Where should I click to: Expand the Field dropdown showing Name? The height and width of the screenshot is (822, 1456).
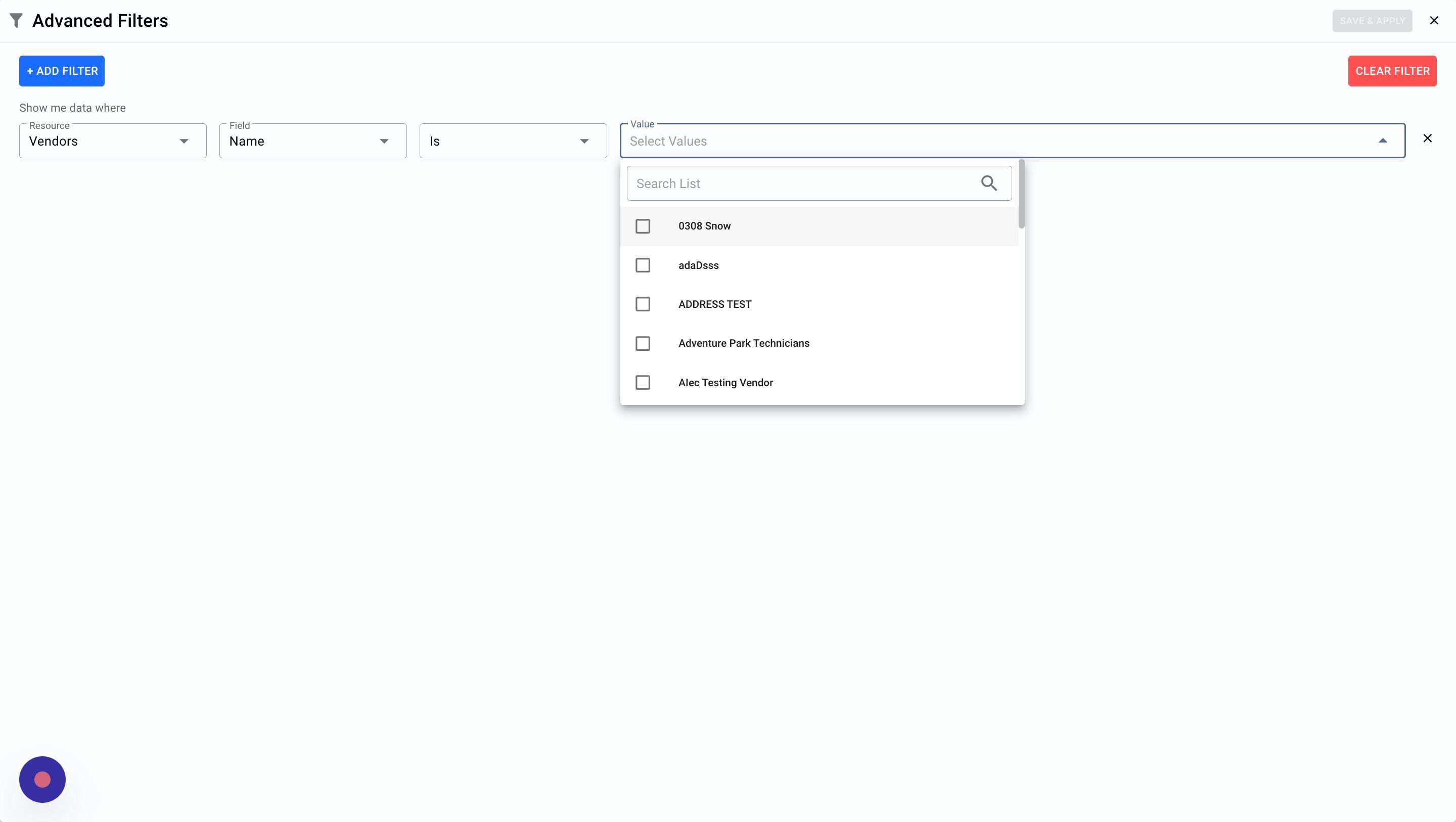click(x=312, y=141)
